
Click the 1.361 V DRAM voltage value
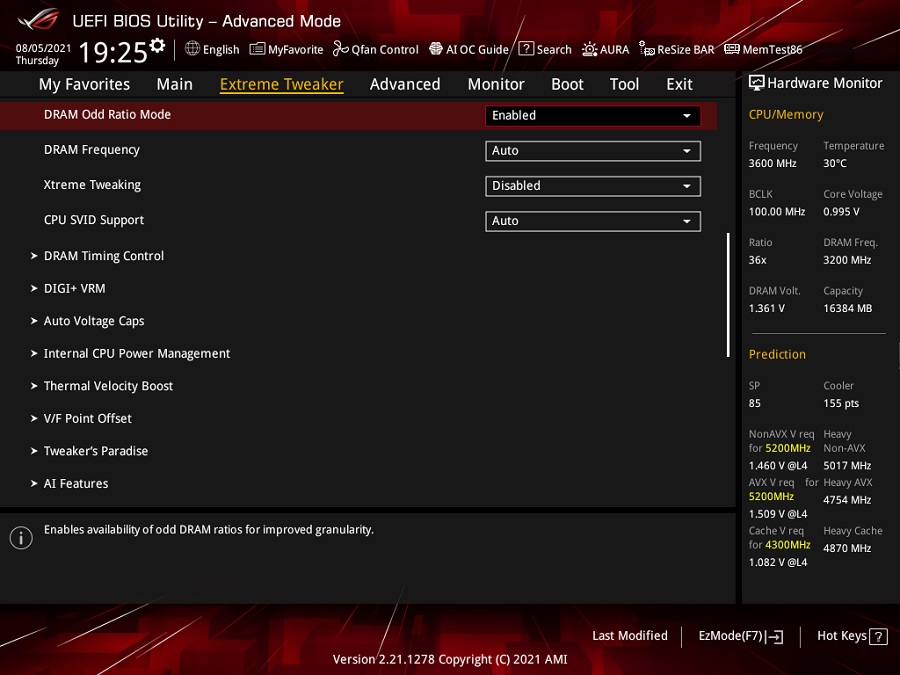767,309
